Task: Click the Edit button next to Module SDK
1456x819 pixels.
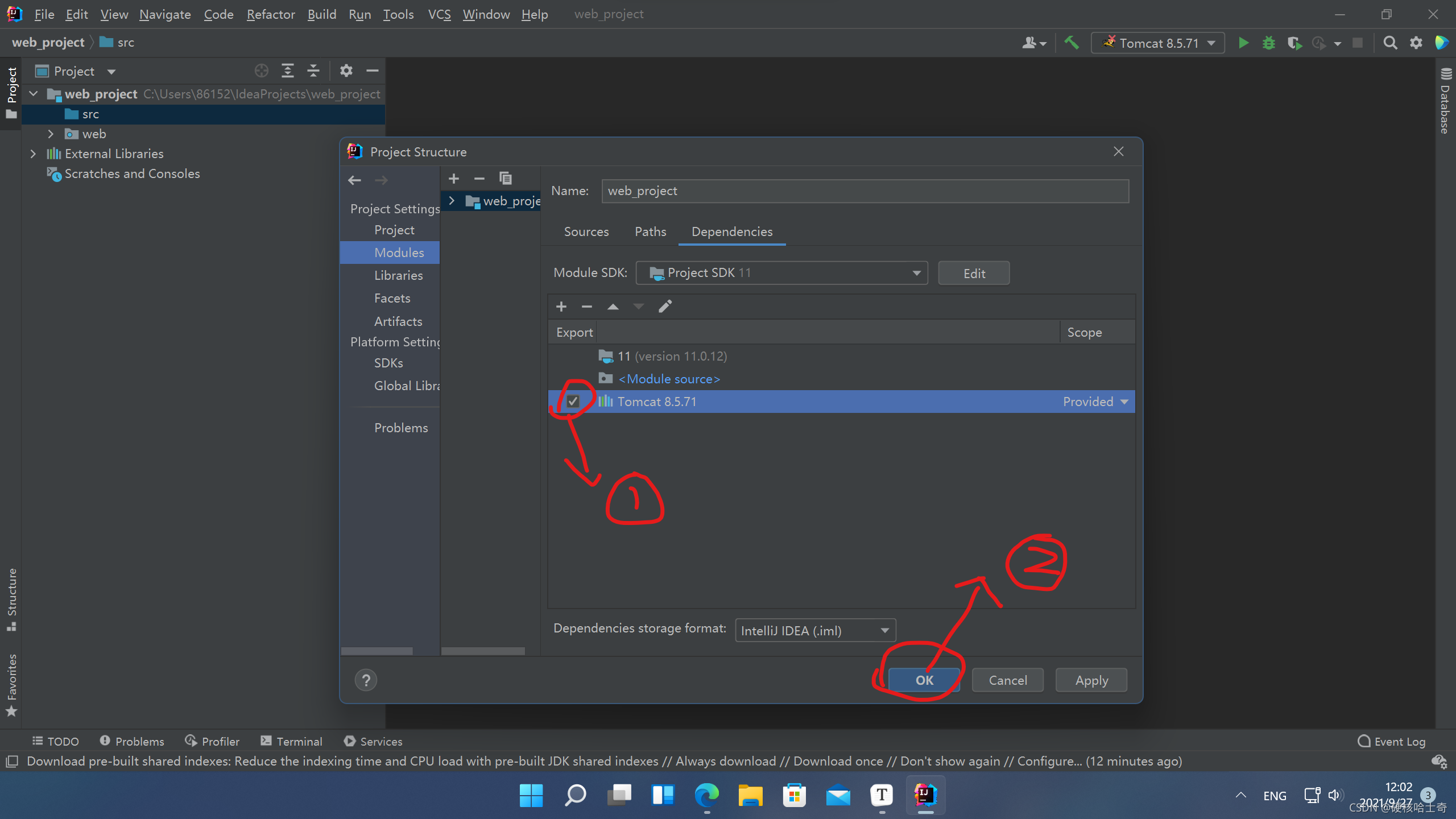Action: coord(974,273)
